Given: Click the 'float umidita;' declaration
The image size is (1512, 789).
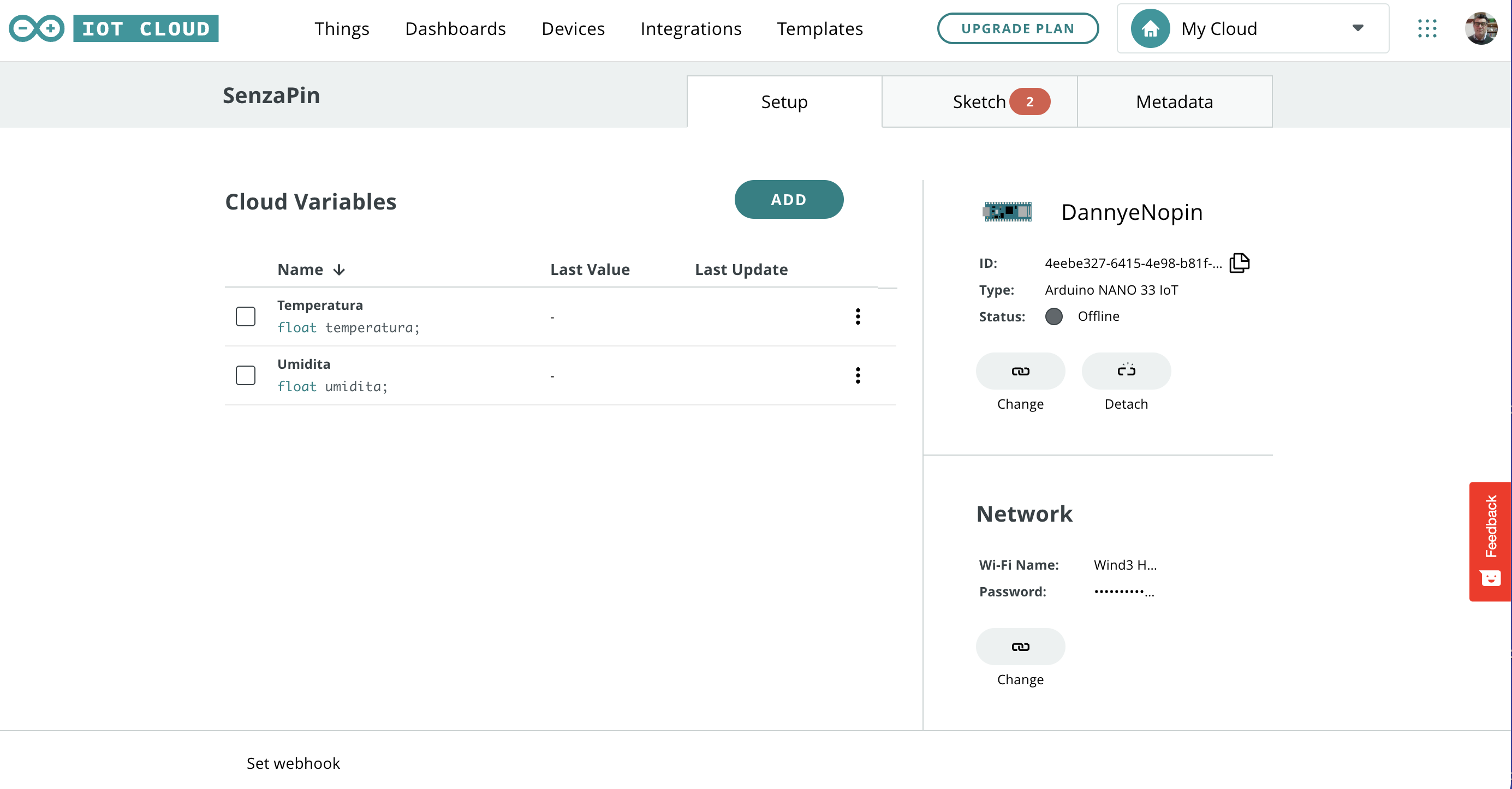Looking at the screenshot, I should tap(333, 386).
